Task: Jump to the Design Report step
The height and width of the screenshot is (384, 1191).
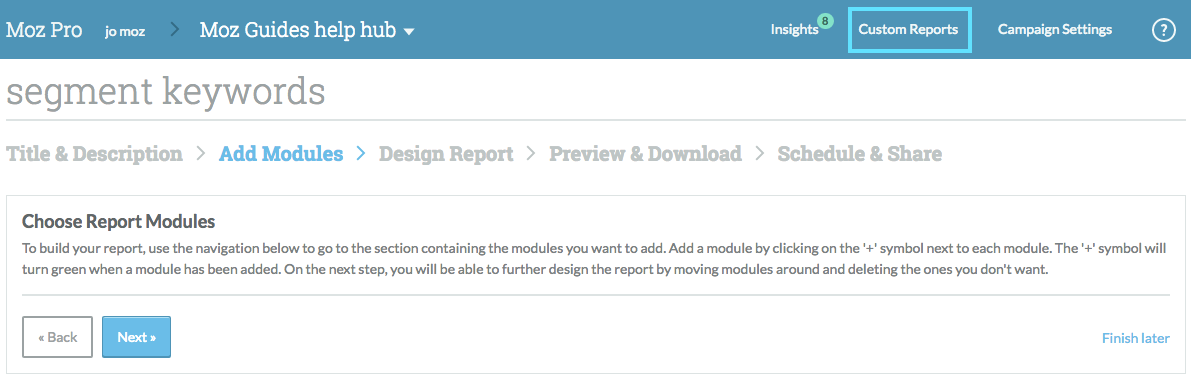Action: tap(446, 154)
